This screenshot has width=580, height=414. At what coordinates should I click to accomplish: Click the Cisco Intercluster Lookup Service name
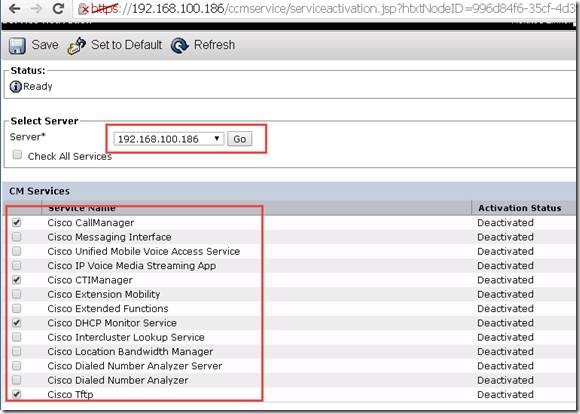(126, 337)
